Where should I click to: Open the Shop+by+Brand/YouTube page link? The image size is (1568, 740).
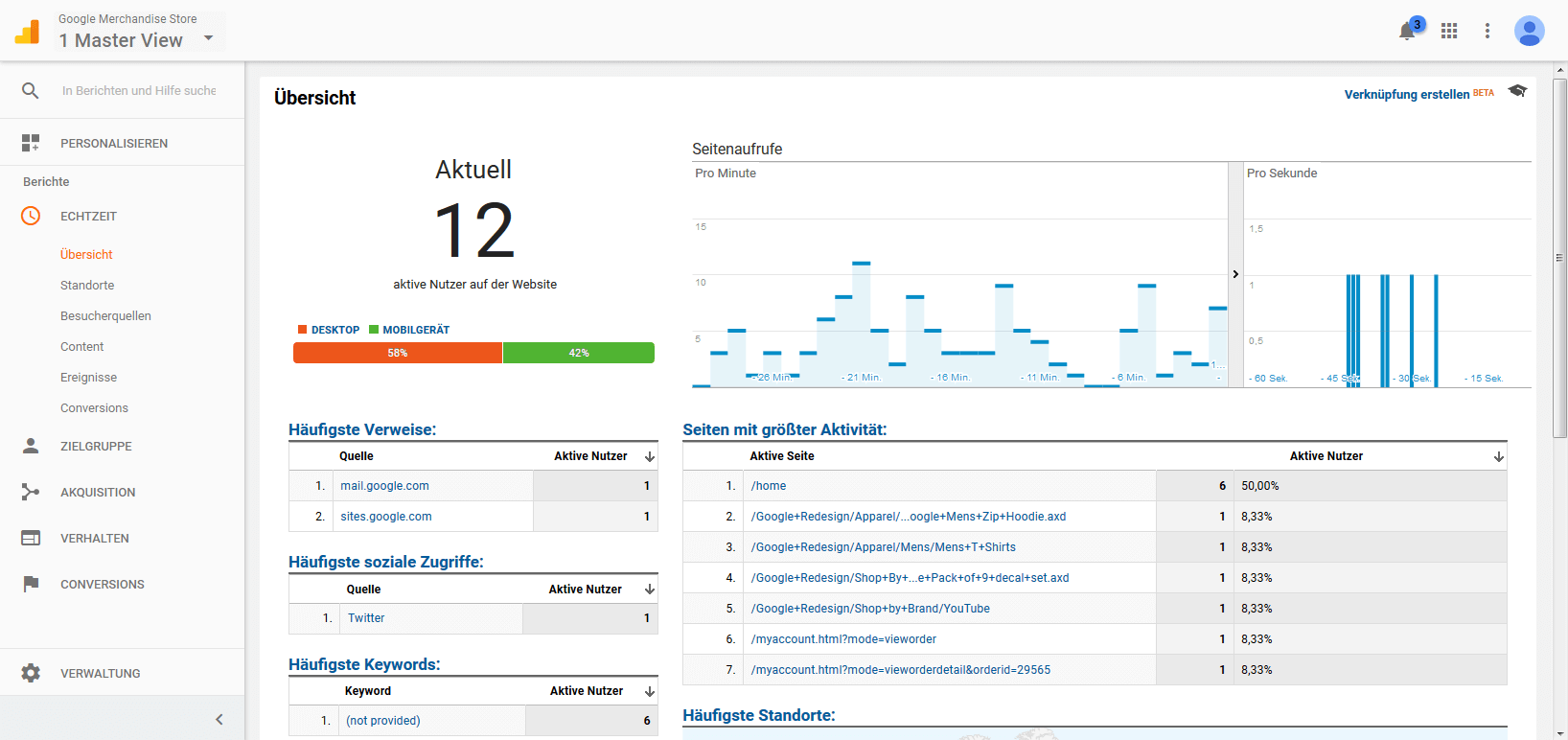[x=870, y=609]
